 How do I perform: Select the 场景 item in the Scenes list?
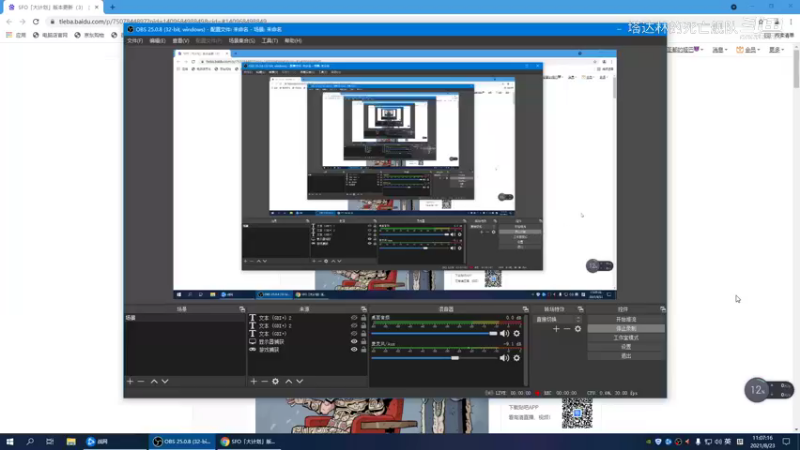coord(185,318)
